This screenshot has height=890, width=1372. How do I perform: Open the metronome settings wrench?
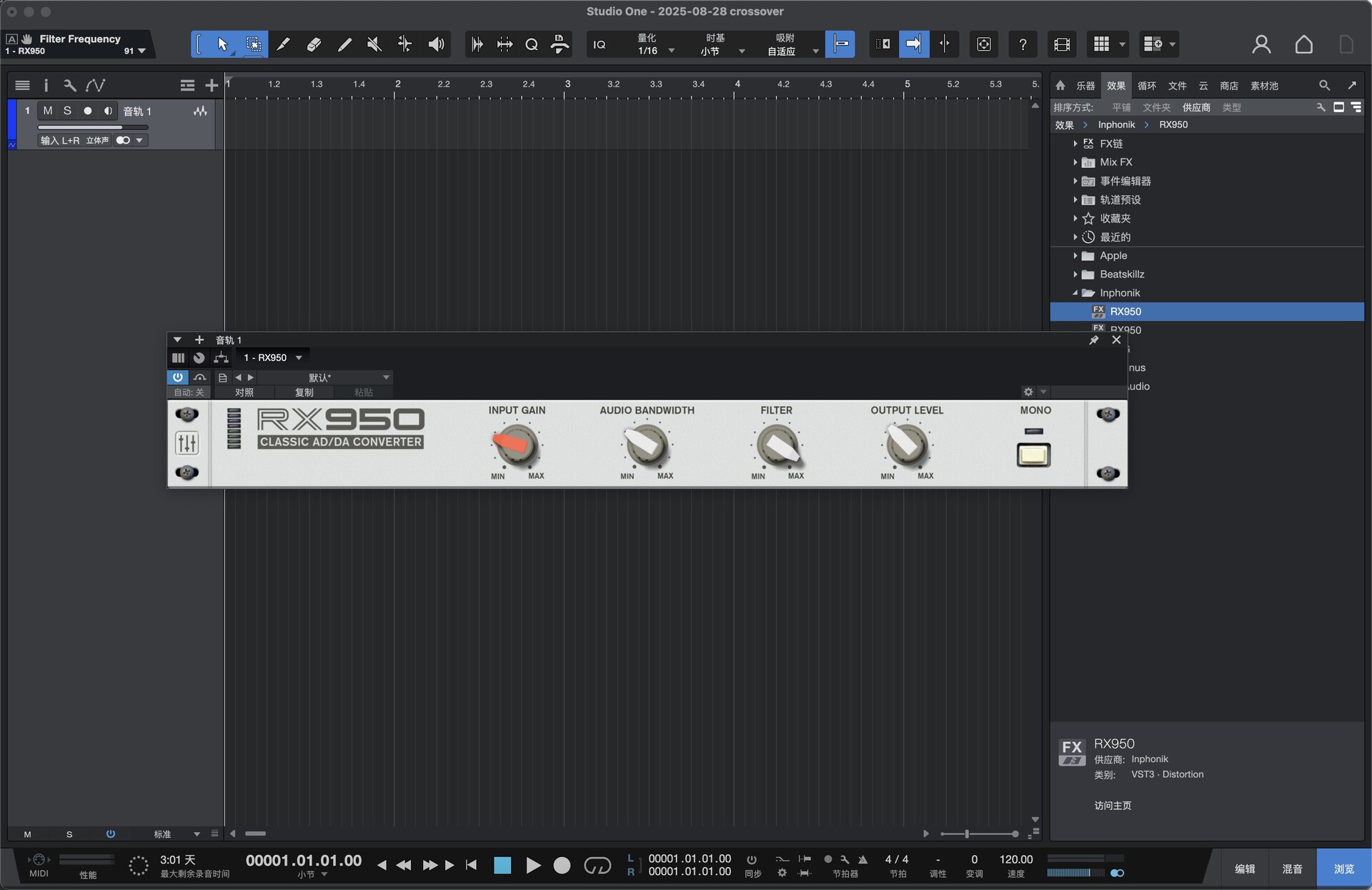click(x=845, y=859)
